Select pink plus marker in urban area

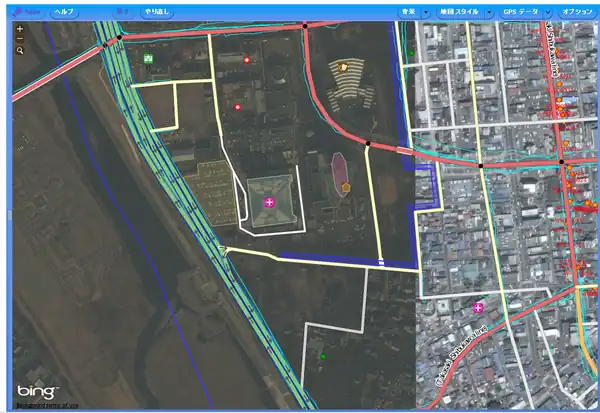[x=479, y=307]
